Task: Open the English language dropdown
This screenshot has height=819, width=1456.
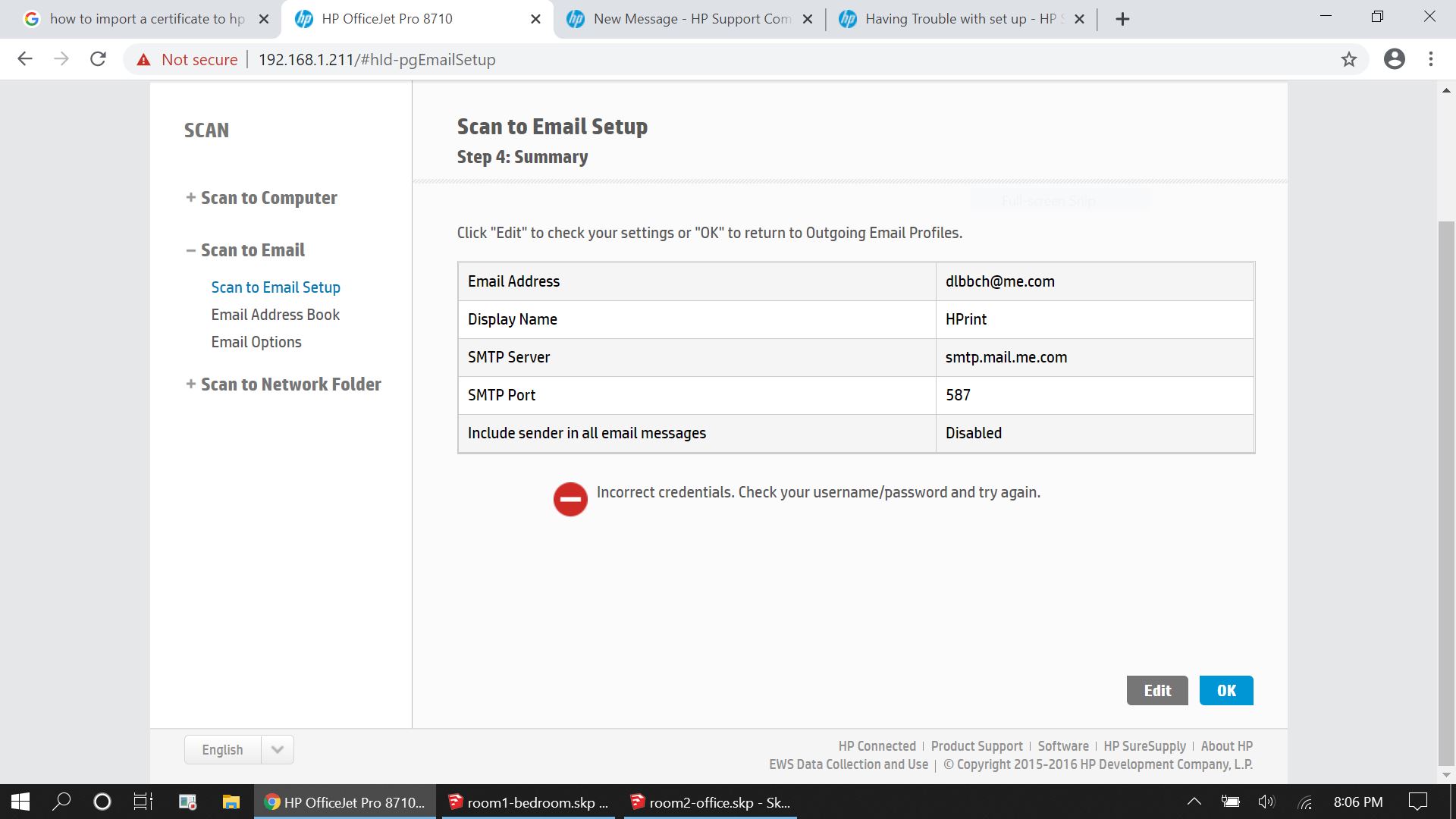Action: 277,749
